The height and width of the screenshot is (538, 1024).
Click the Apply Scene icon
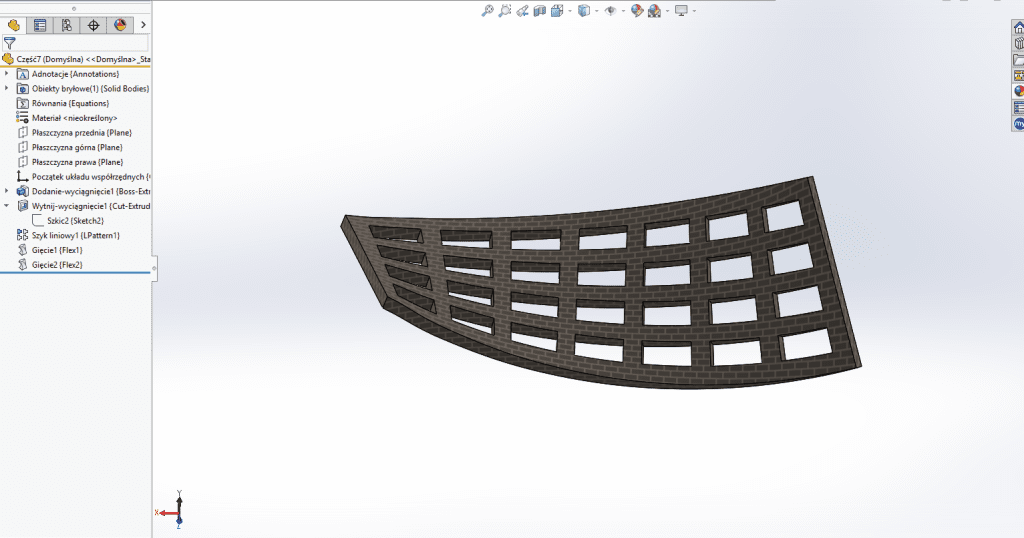654,11
